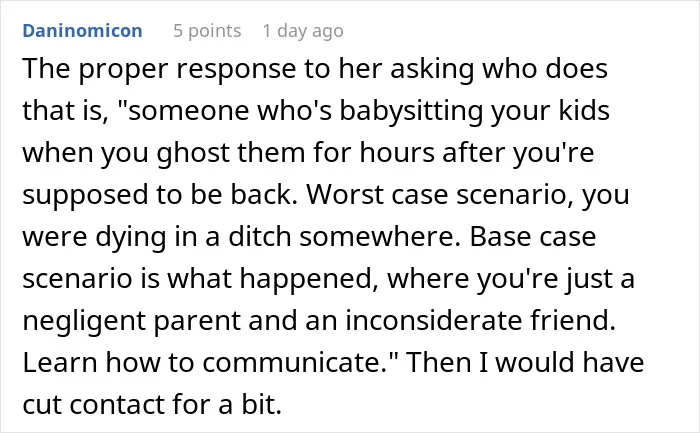Click the phrase "negligent parent"
This screenshot has width=700, height=433.
tap(132, 321)
